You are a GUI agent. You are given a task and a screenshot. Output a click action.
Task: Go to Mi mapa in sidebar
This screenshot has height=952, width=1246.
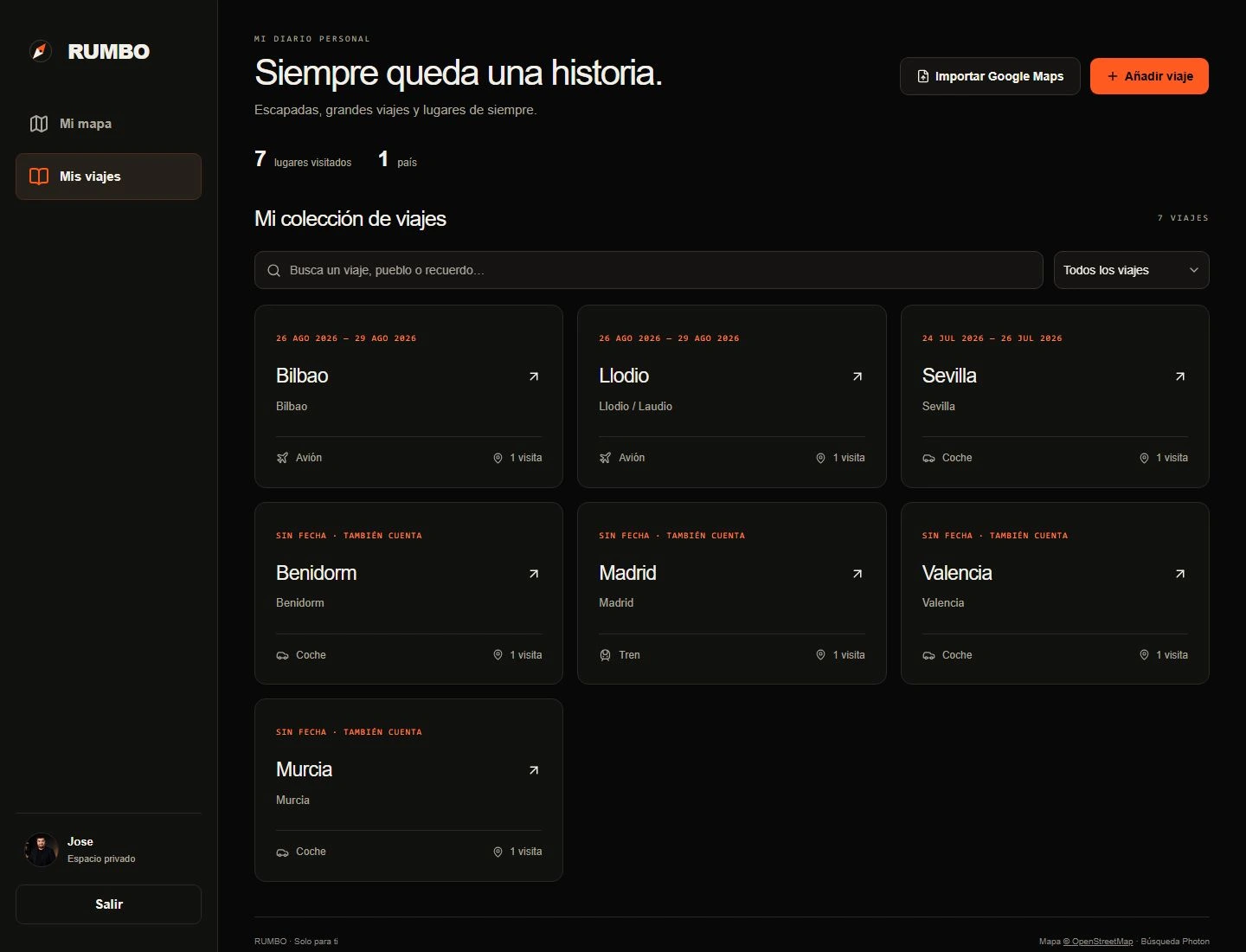point(108,124)
